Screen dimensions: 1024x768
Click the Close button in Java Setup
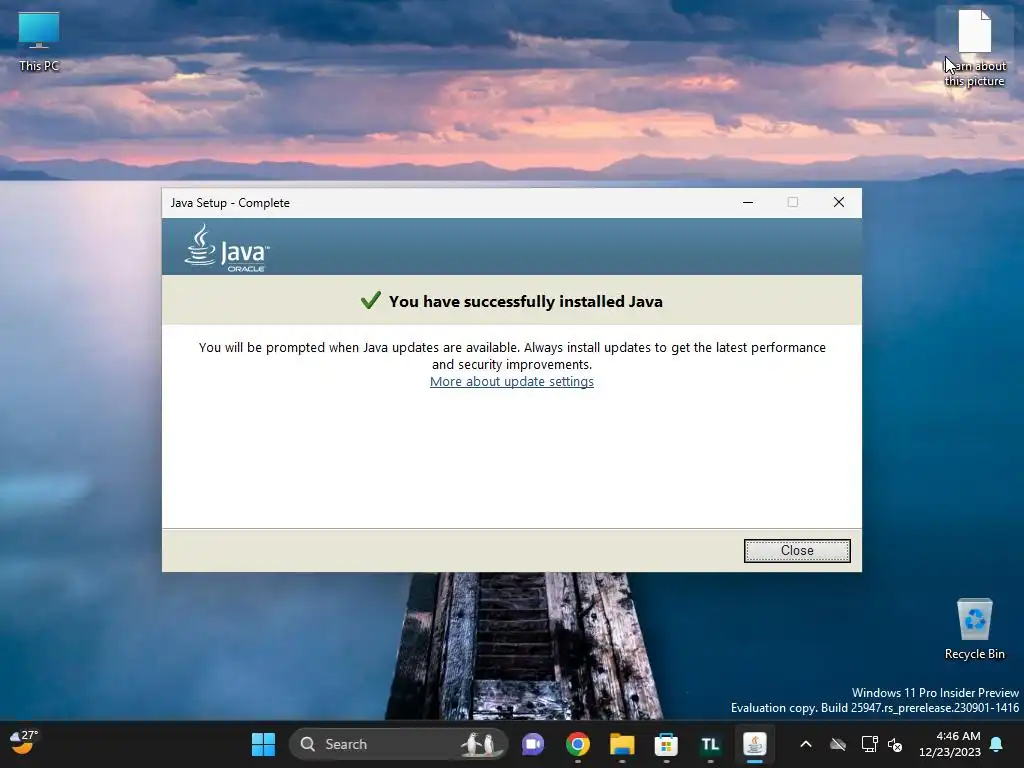[x=797, y=551]
